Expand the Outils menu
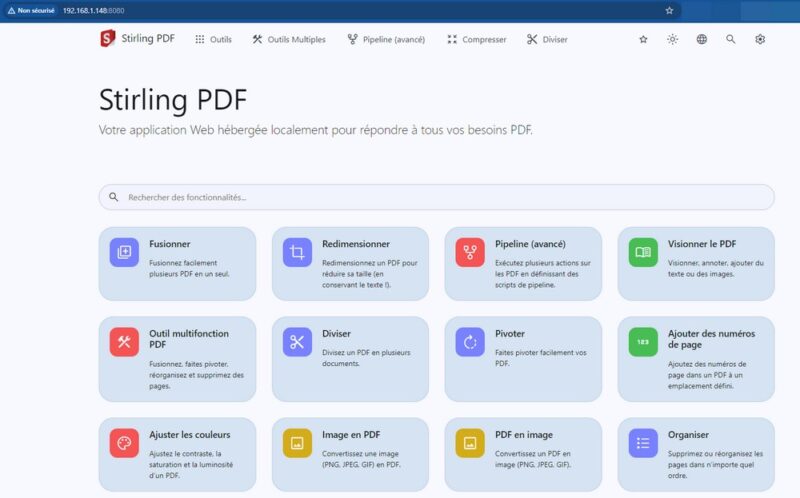This screenshot has height=498, width=800. pos(213,39)
